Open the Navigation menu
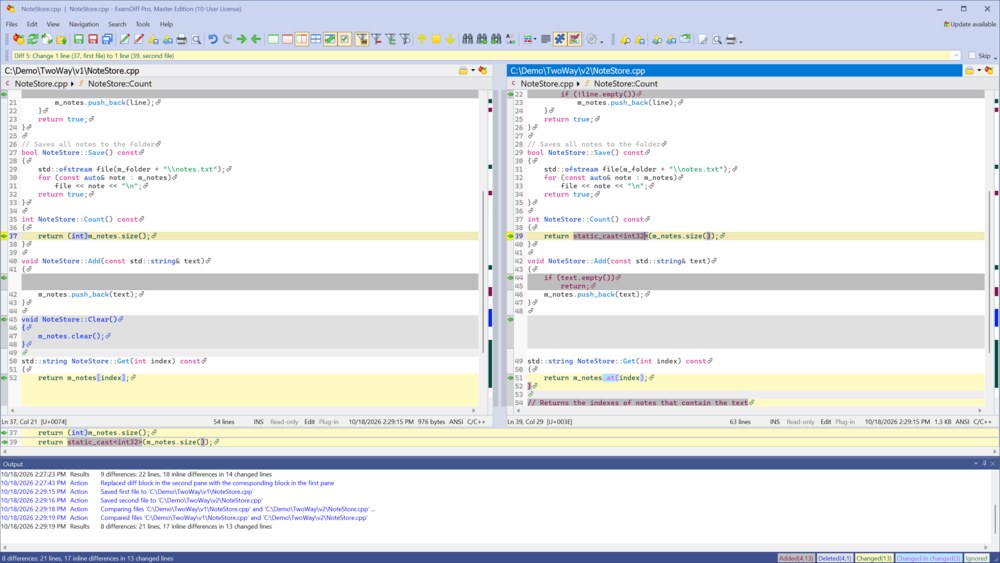Viewport: 1000px width, 563px height. [84, 24]
